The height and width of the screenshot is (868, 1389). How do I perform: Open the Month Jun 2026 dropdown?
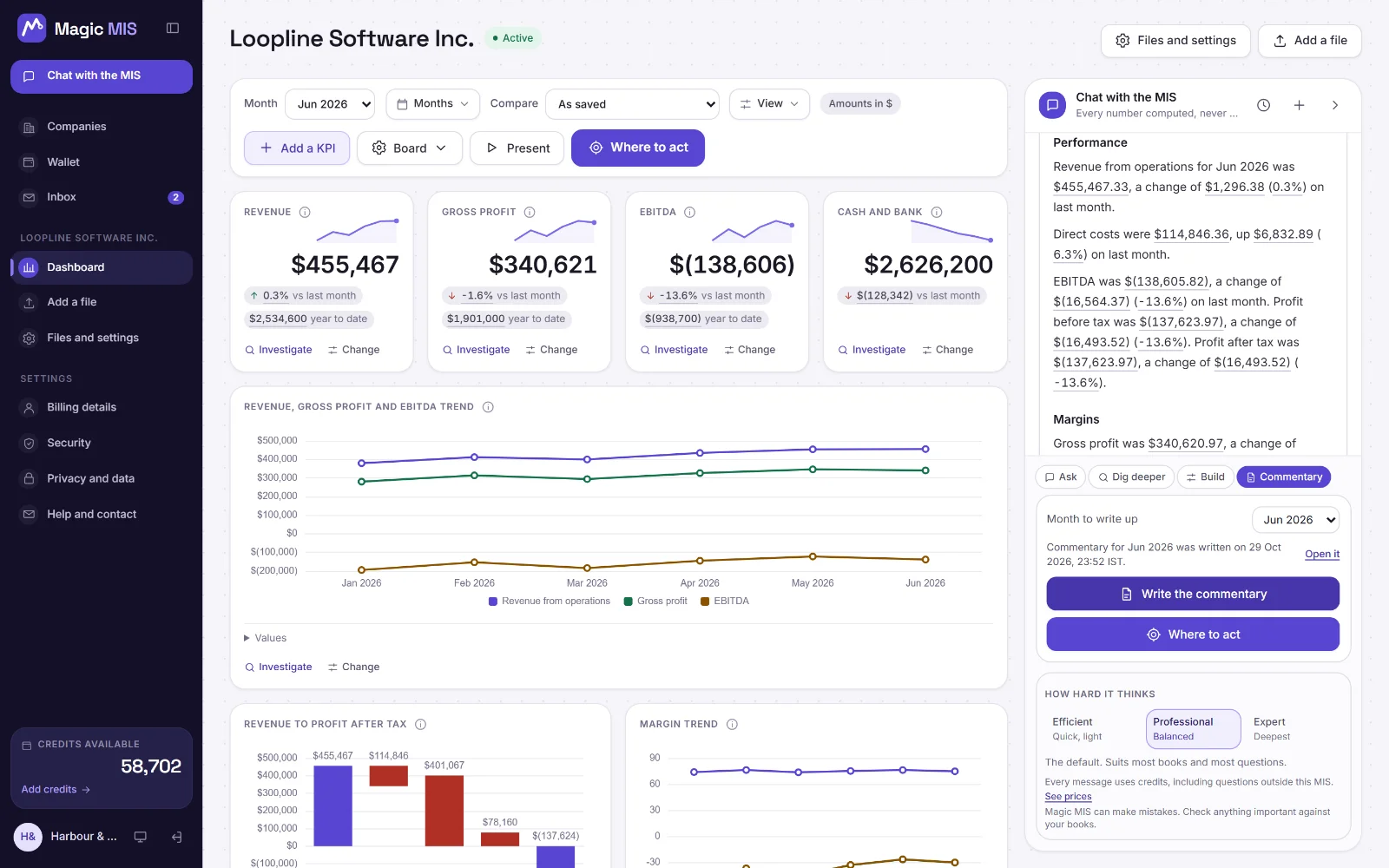(330, 104)
